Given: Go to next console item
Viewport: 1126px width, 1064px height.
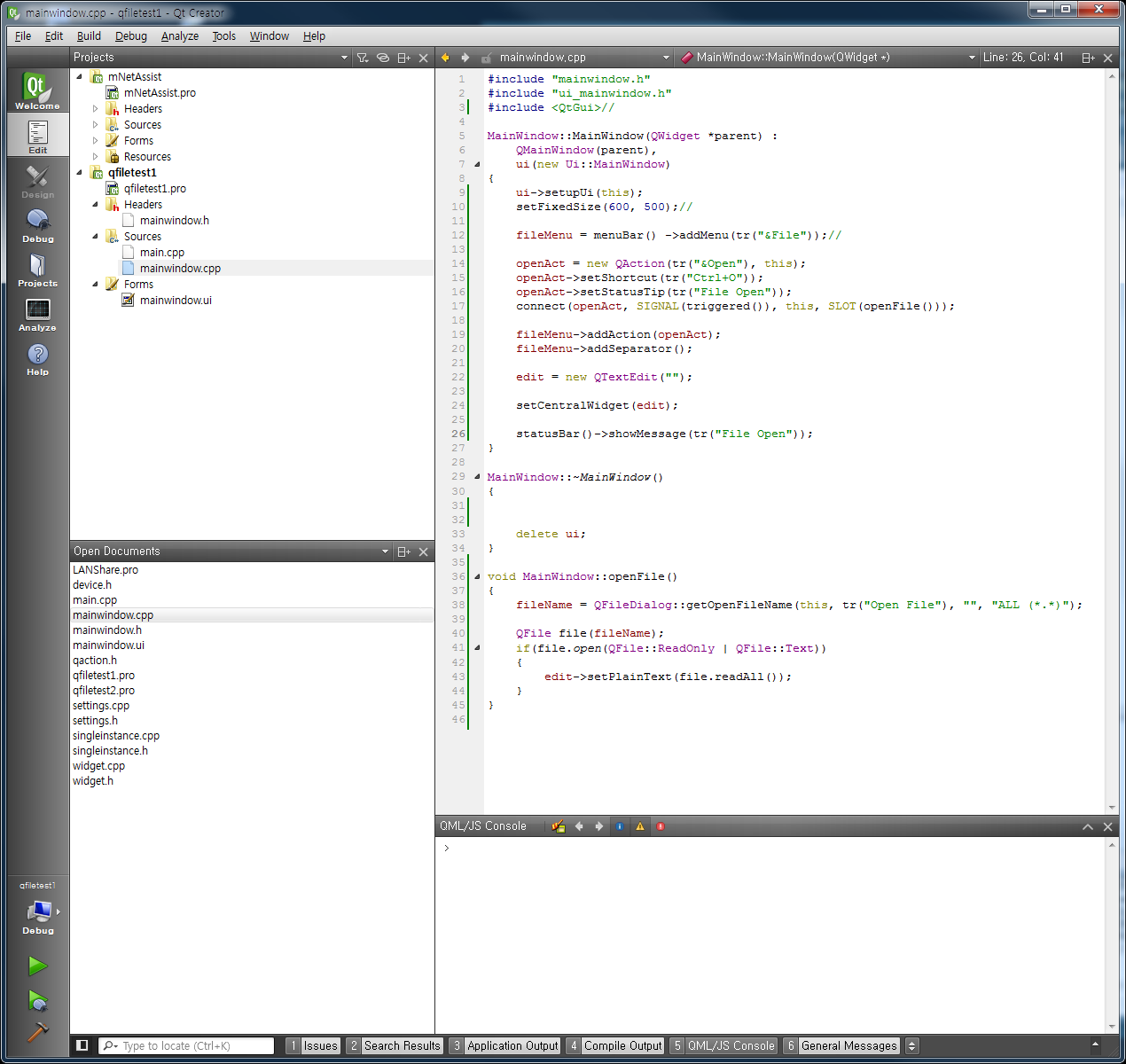Looking at the screenshot, I should [599, 826].
